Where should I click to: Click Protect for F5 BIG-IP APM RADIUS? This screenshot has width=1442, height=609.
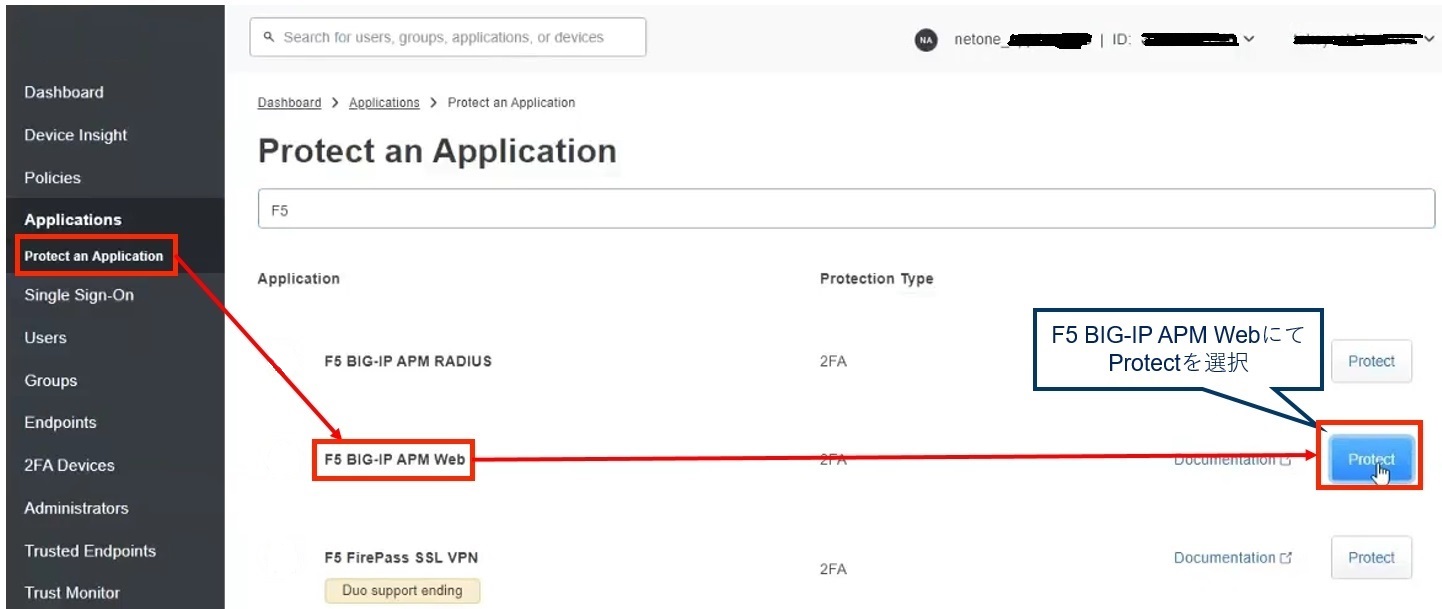point(1371,362)
